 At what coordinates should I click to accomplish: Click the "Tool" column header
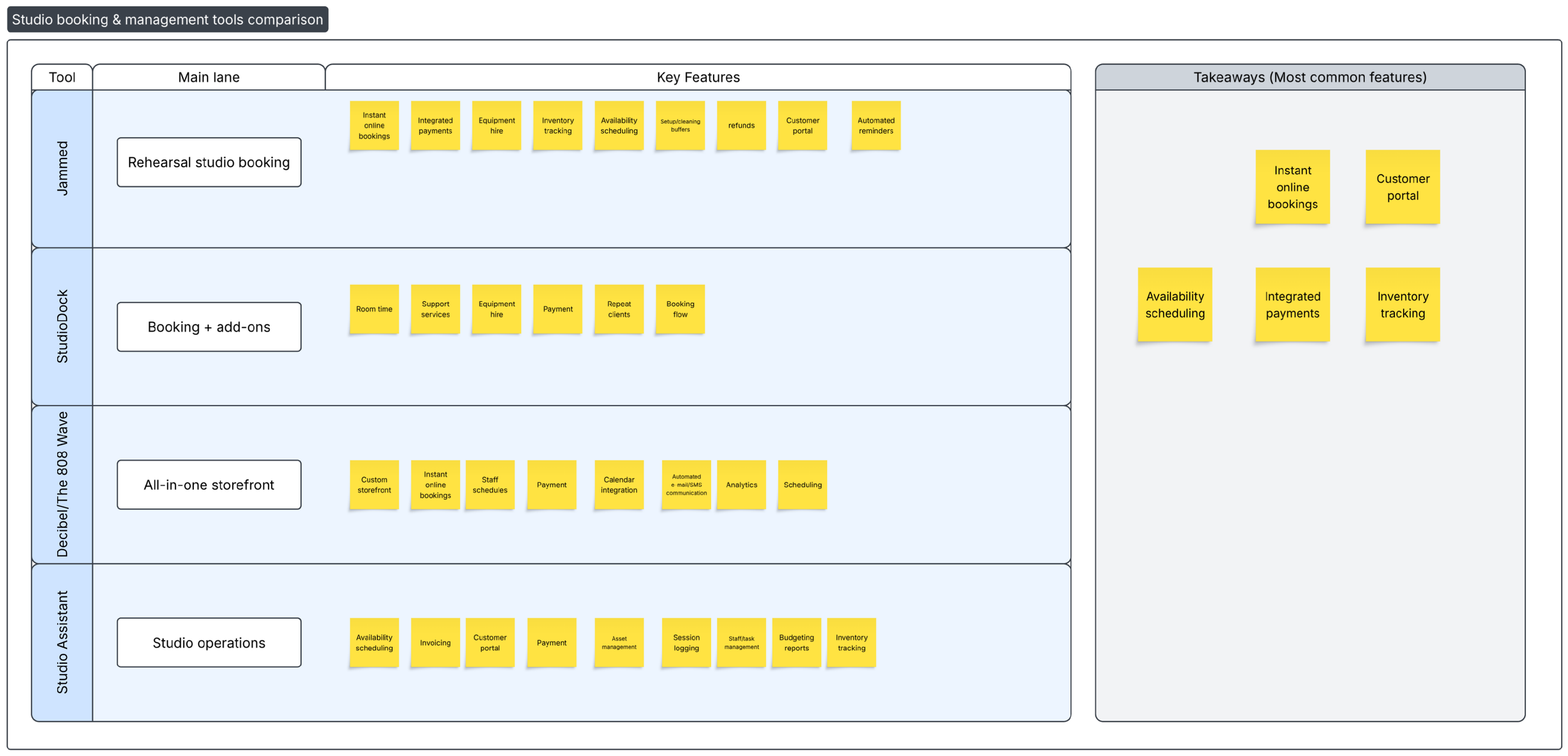[62, 77]
